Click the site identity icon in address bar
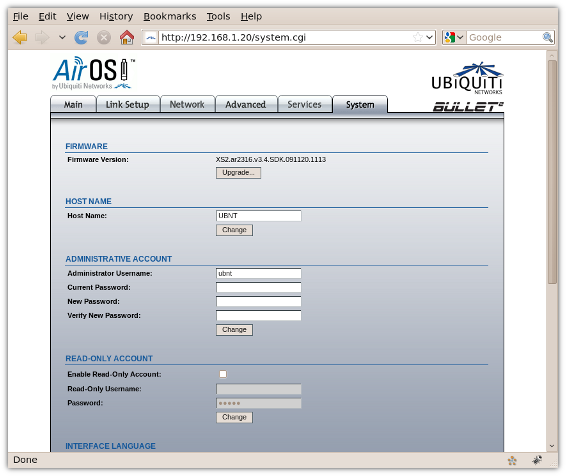This screenshot has width=566, height=476. [x=151, y=37]
